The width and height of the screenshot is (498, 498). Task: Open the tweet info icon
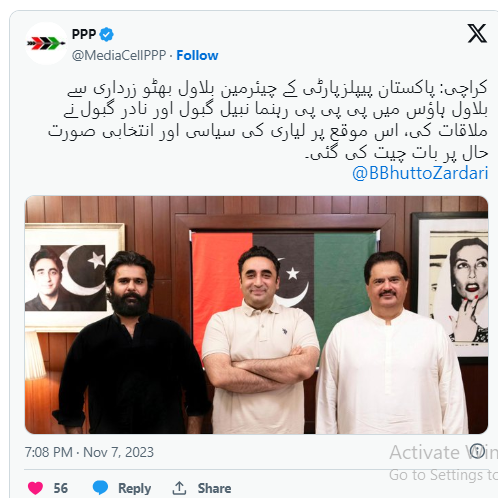coord(477,451)
